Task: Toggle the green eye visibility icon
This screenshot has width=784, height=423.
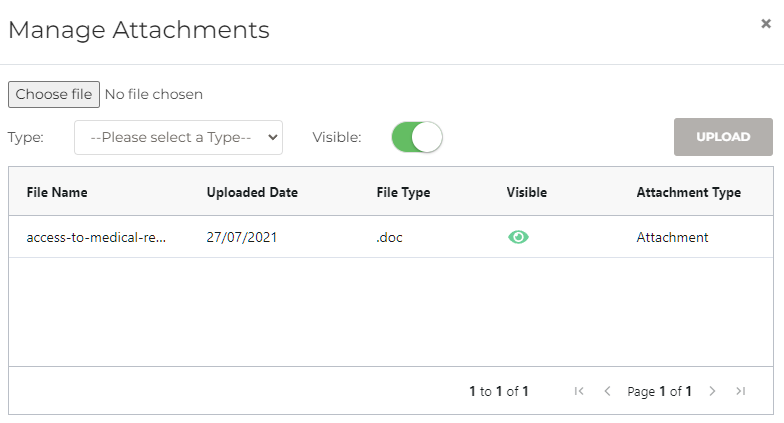Action: (518, 237)
